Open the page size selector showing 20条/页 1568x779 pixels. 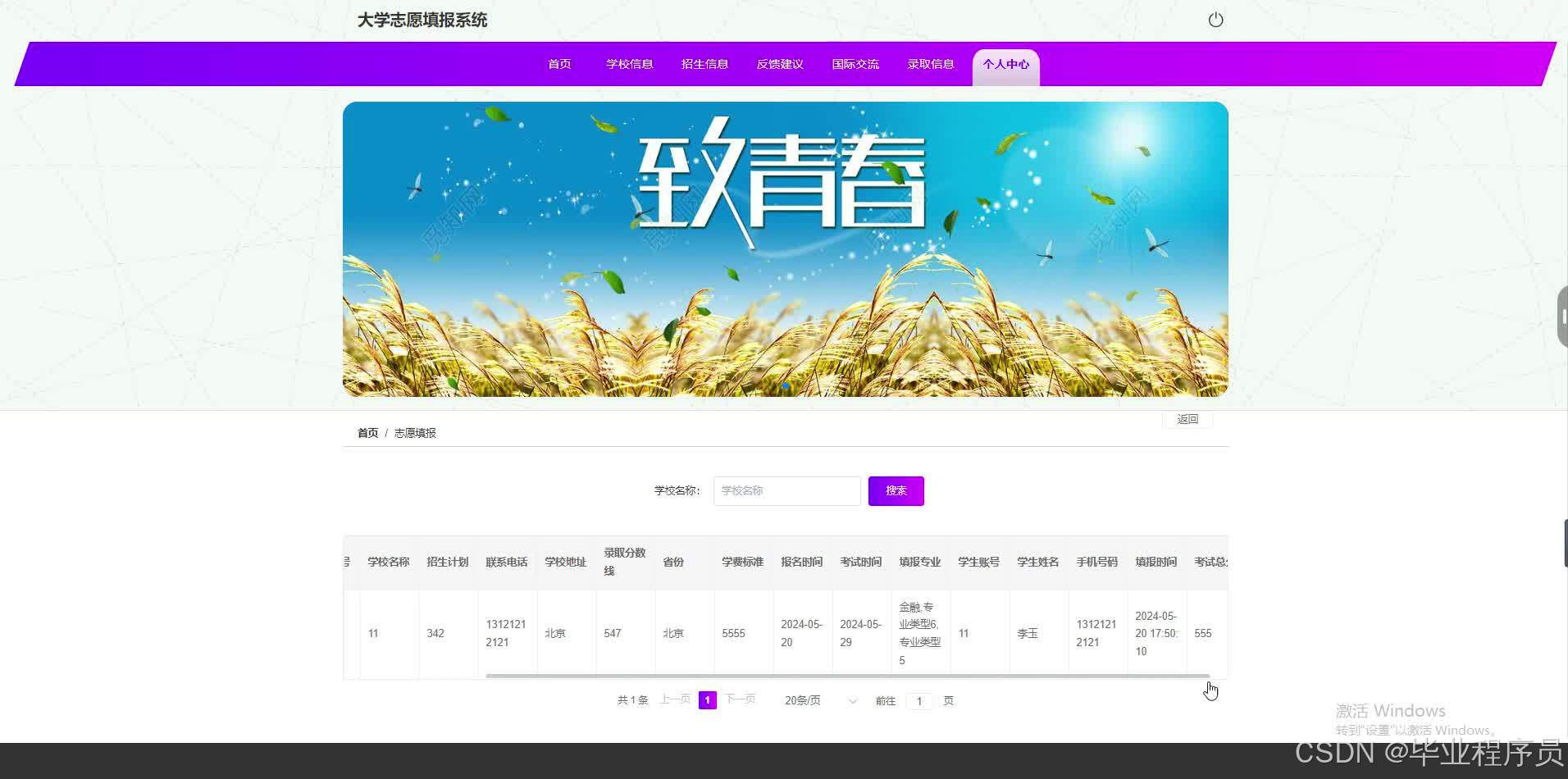coord(802,700)
